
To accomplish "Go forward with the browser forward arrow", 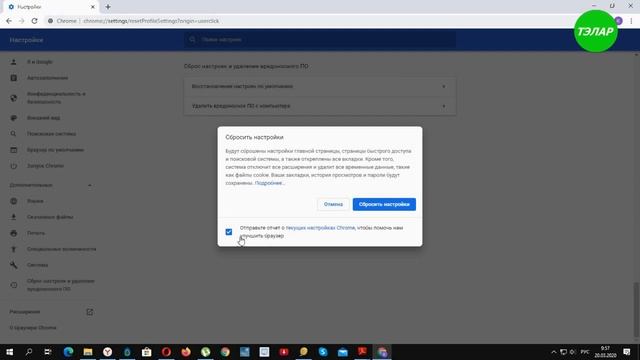I will point(22,21).
